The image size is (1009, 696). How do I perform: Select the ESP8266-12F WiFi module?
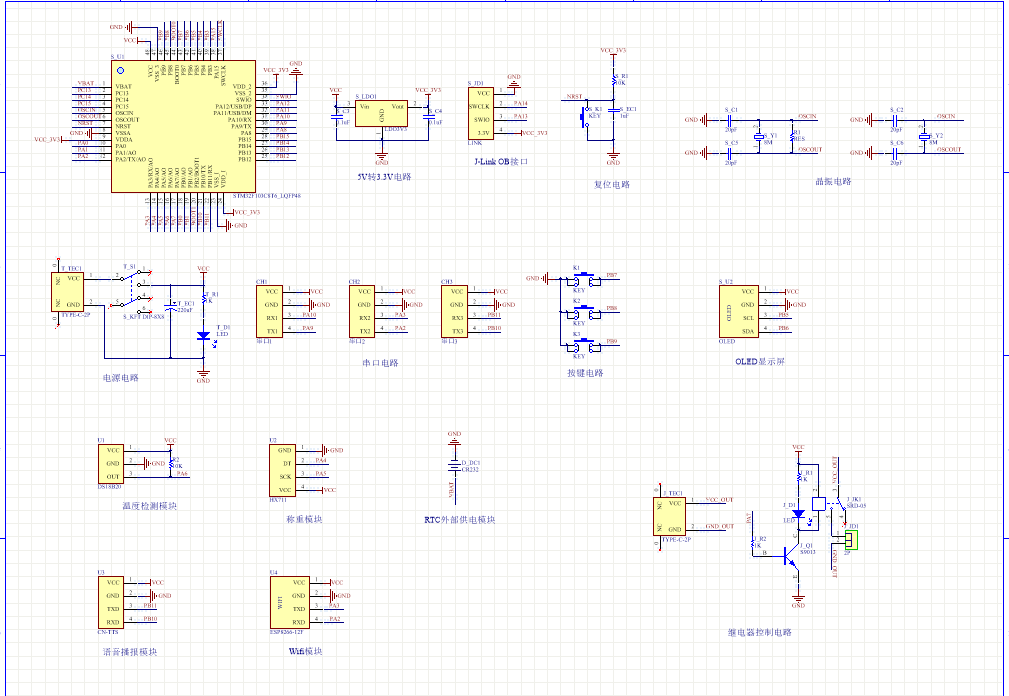click(283, 600)
